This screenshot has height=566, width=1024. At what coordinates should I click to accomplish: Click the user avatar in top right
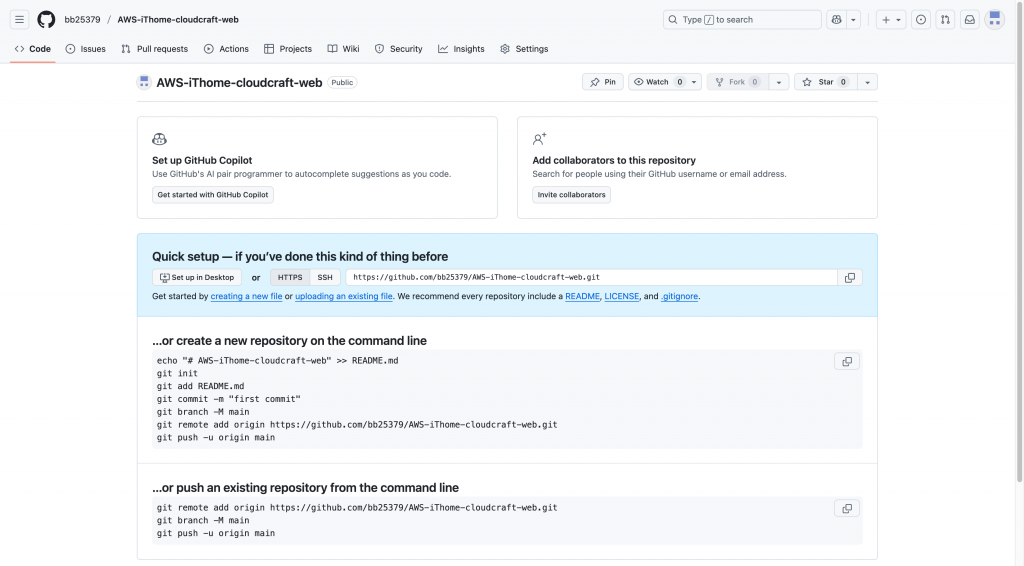point(994,19)
